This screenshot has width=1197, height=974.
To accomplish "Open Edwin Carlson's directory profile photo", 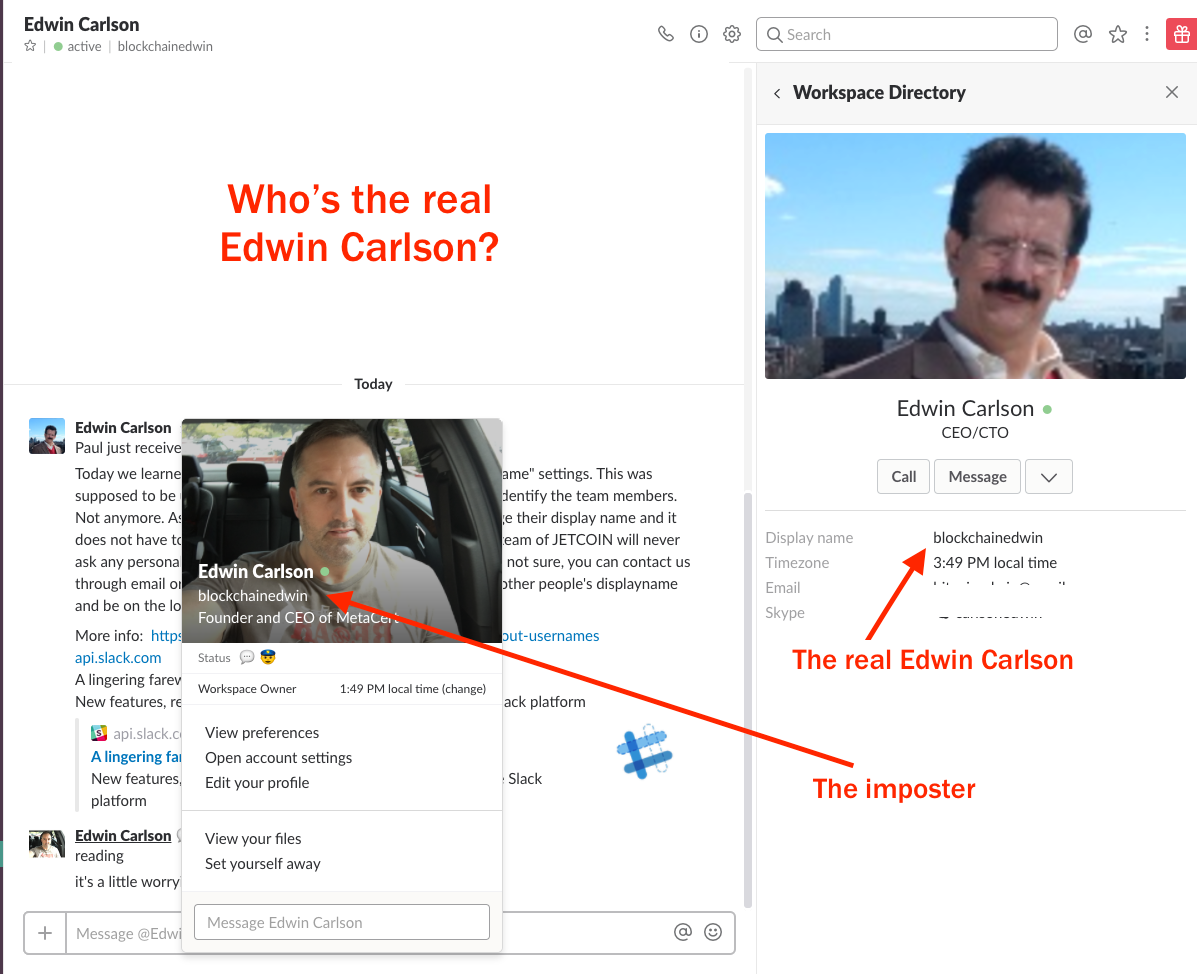I will click(975, 256).
